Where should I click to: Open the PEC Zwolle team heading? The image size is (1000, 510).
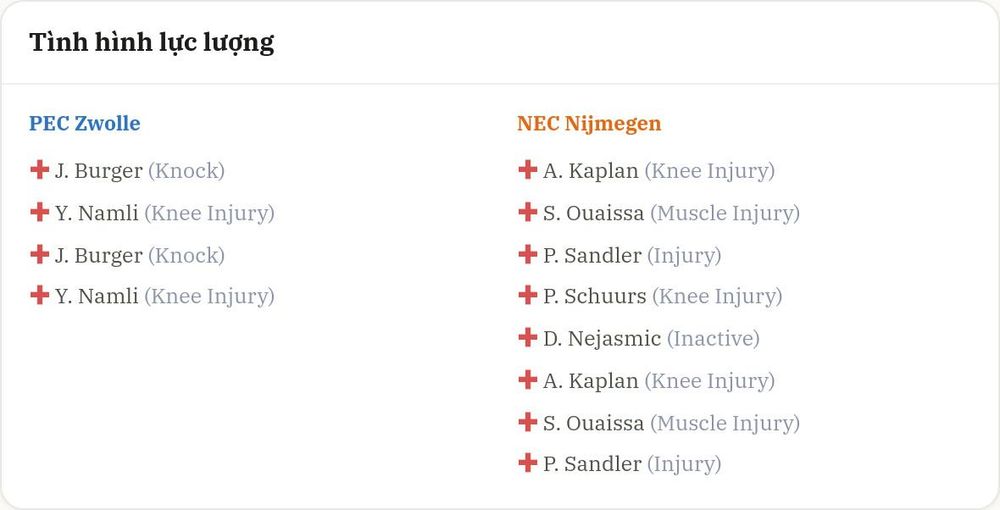(85, 123)
